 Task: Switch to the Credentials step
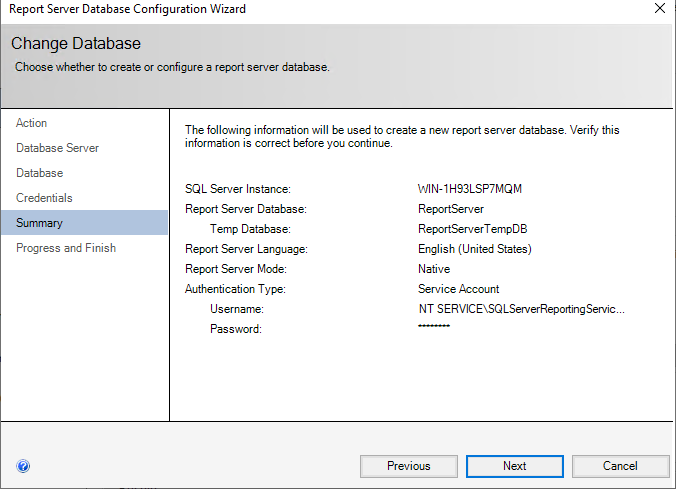pos(44,198)
